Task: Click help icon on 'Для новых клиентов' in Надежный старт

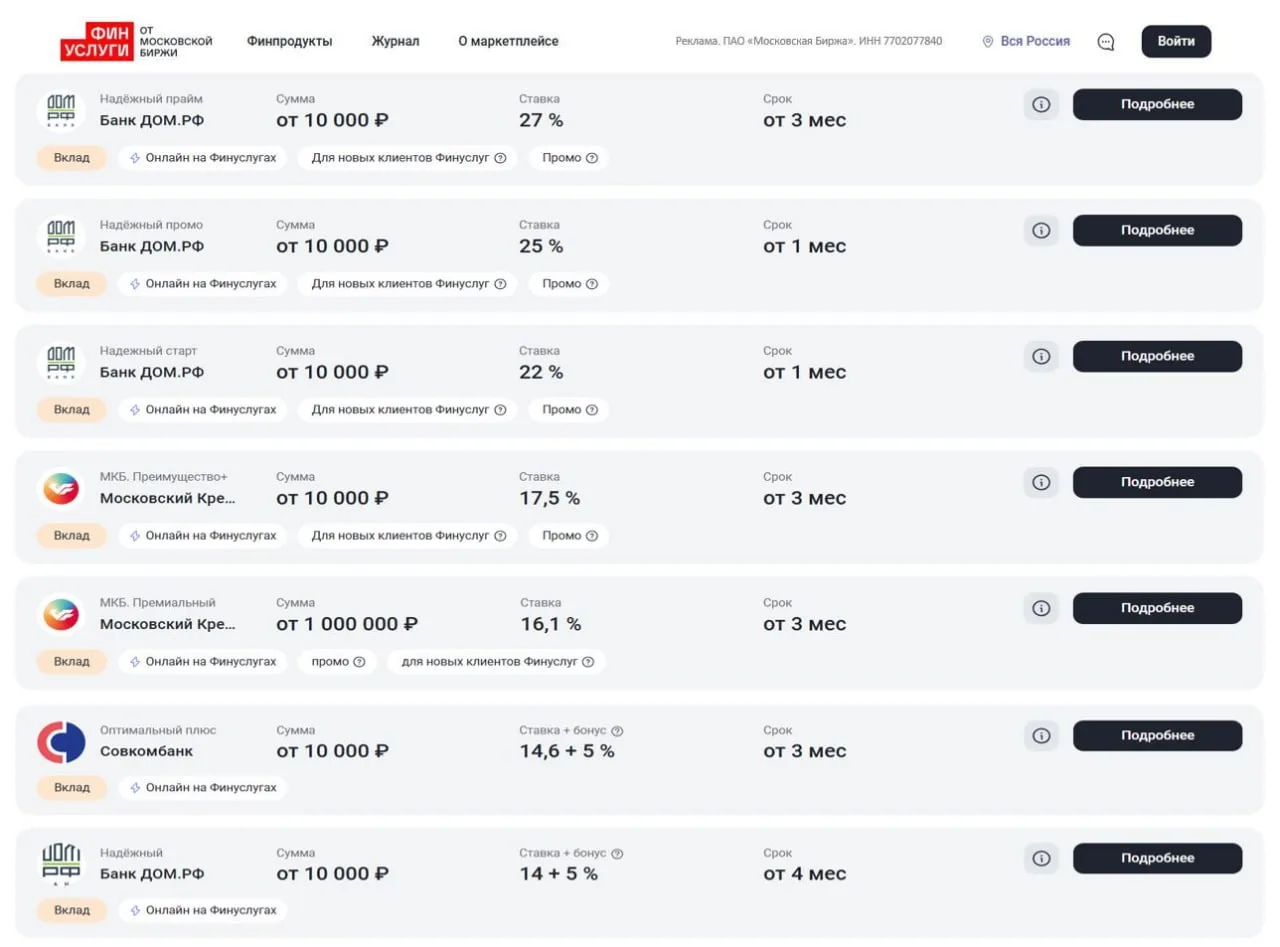Action: pyautogui.click(x=500, y=410)
